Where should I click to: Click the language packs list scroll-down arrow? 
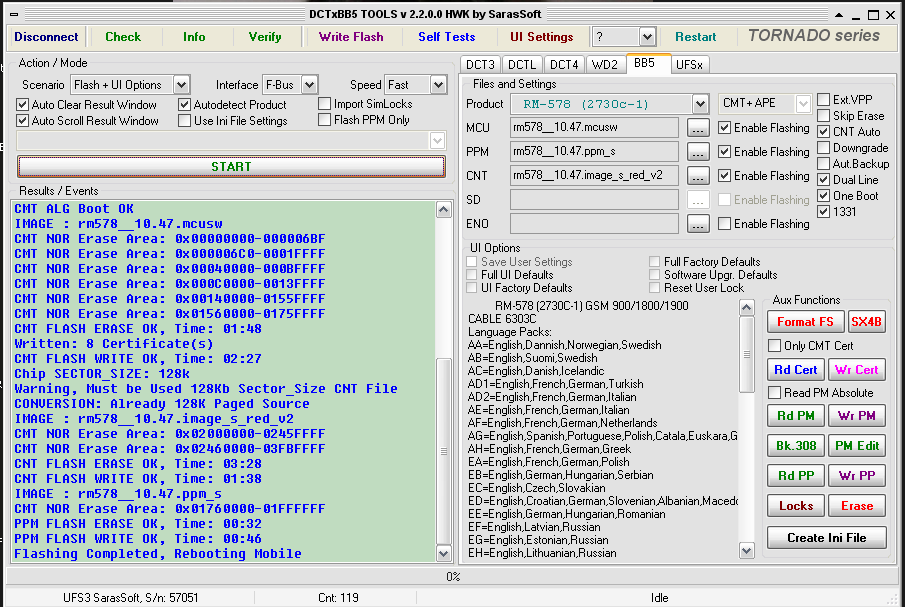pos(746,550)
